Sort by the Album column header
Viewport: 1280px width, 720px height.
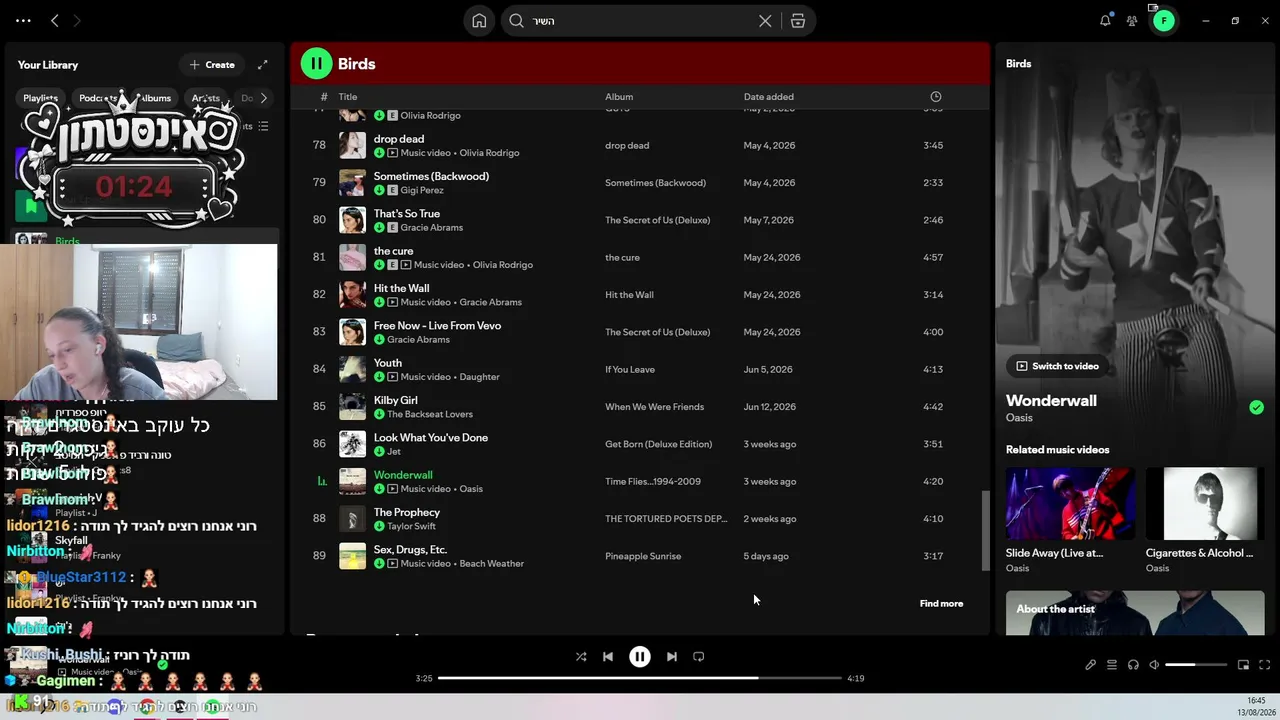coord(619,97)
